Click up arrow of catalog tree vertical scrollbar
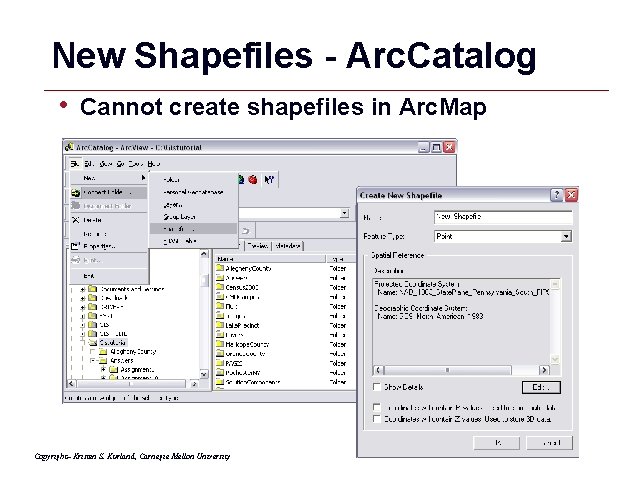Screen dimensions: 640x480 tap(204, 254)
